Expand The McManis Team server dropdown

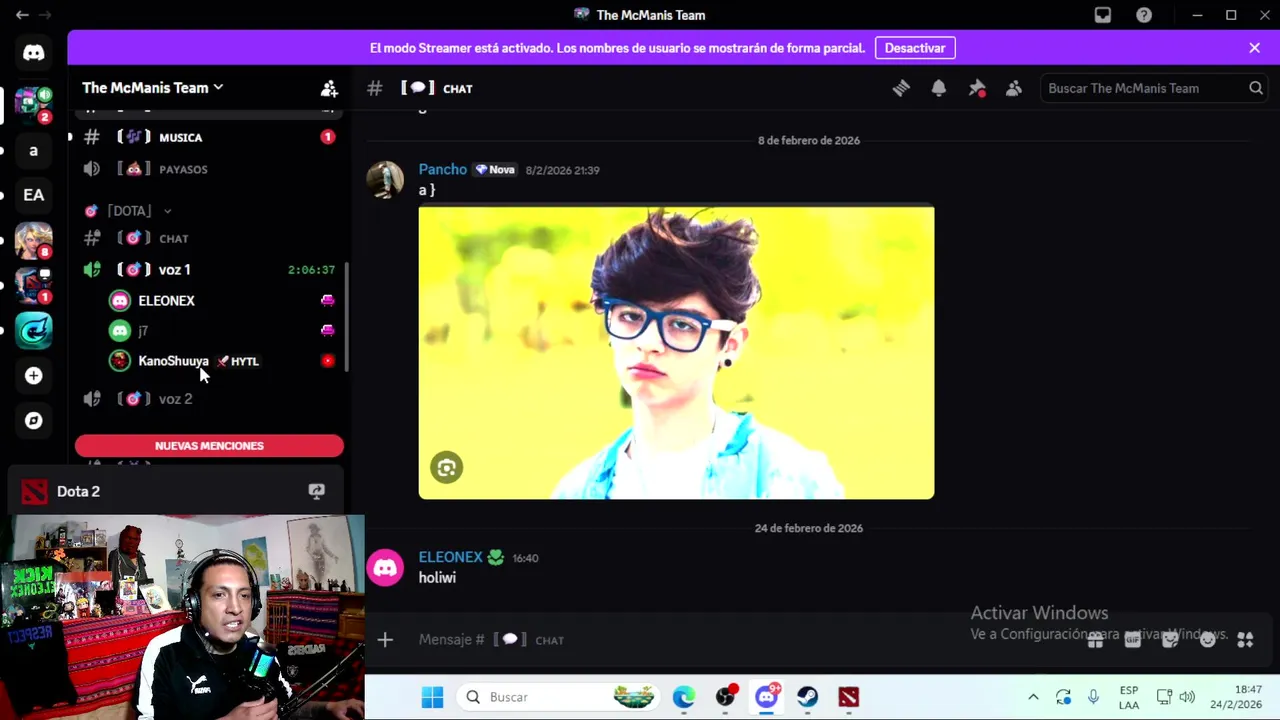pos(152,88)
